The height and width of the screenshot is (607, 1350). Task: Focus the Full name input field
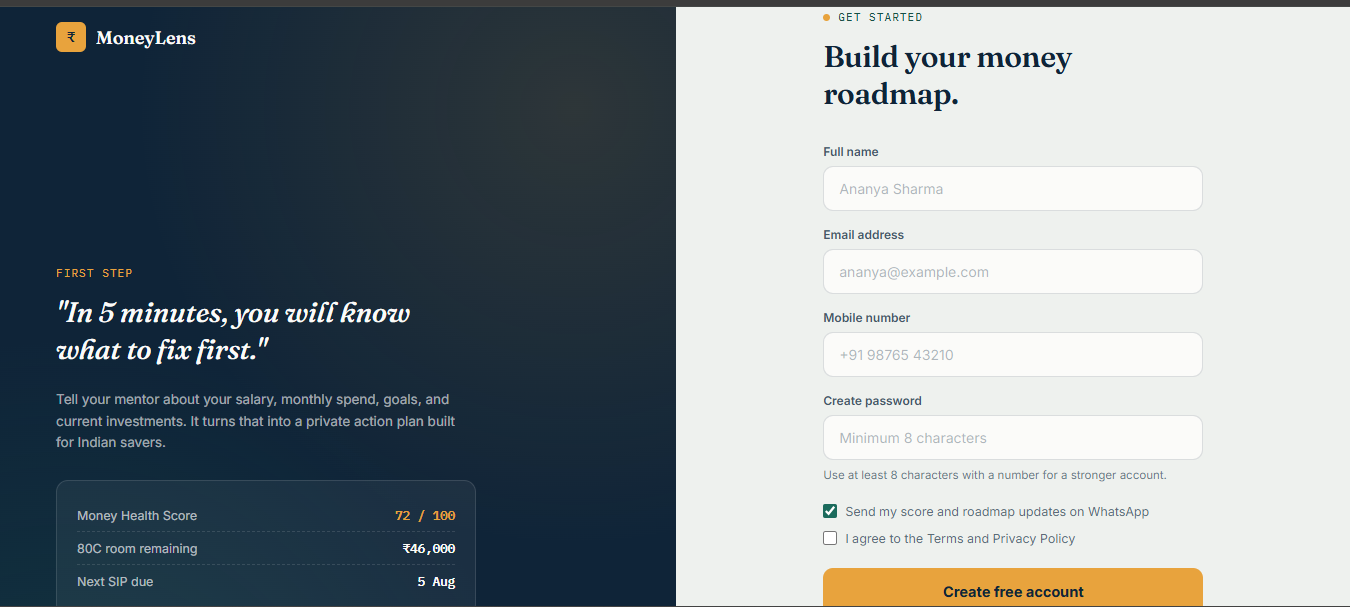(x=1013, y=188)
